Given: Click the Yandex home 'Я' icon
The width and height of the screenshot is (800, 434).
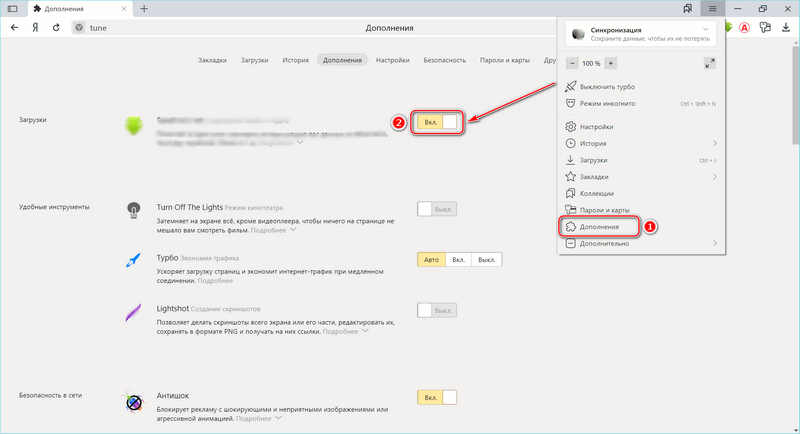Looking at the screenshot, I should [x=35, y=28].
